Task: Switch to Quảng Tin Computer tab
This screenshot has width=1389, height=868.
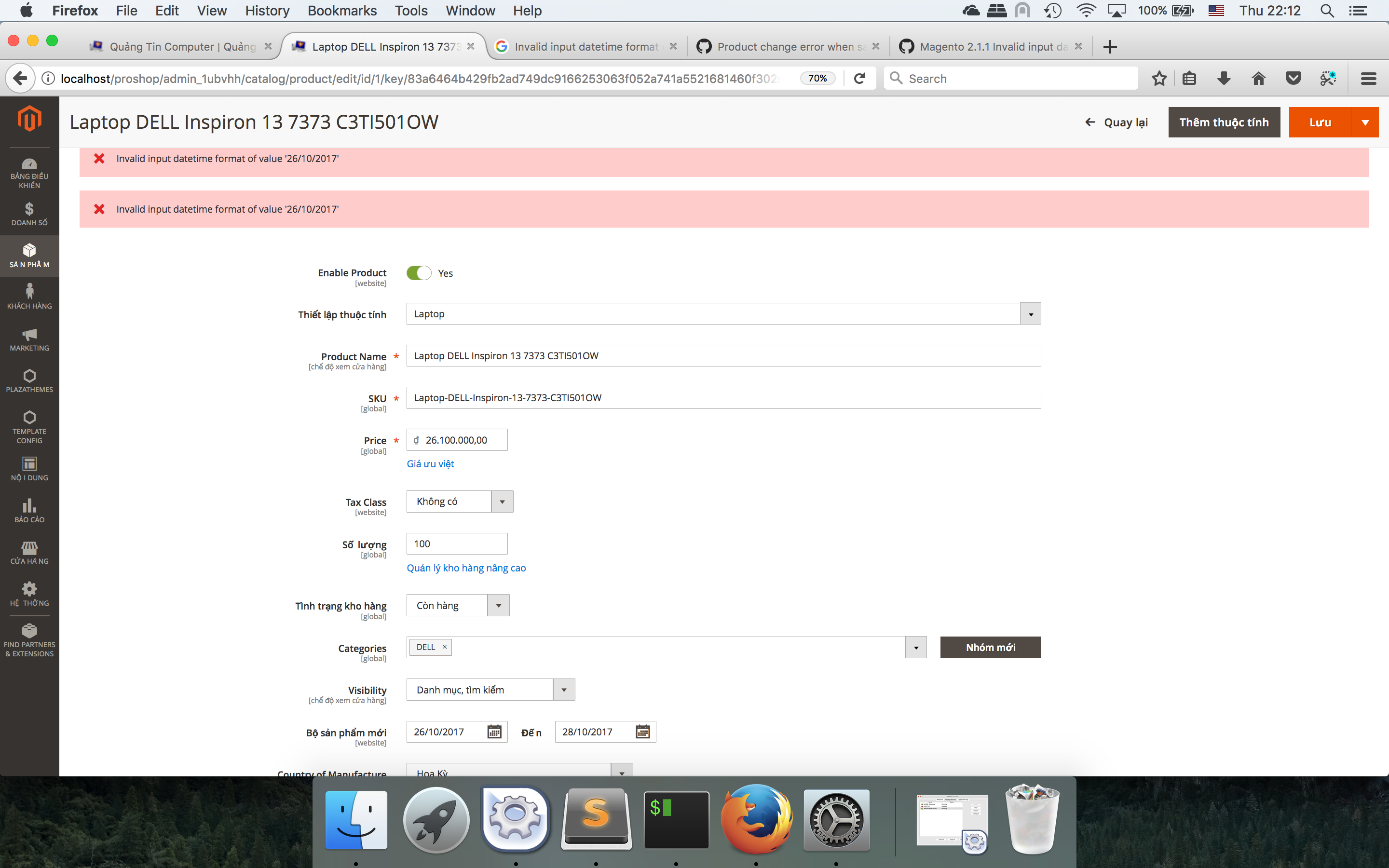Action: pos(181,46)
